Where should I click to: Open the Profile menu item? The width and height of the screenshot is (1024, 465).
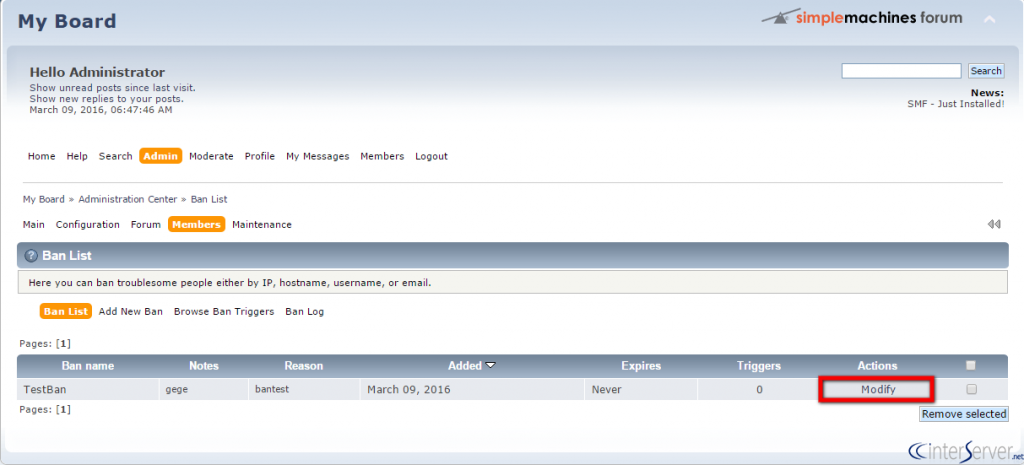[x=260, y=156]
